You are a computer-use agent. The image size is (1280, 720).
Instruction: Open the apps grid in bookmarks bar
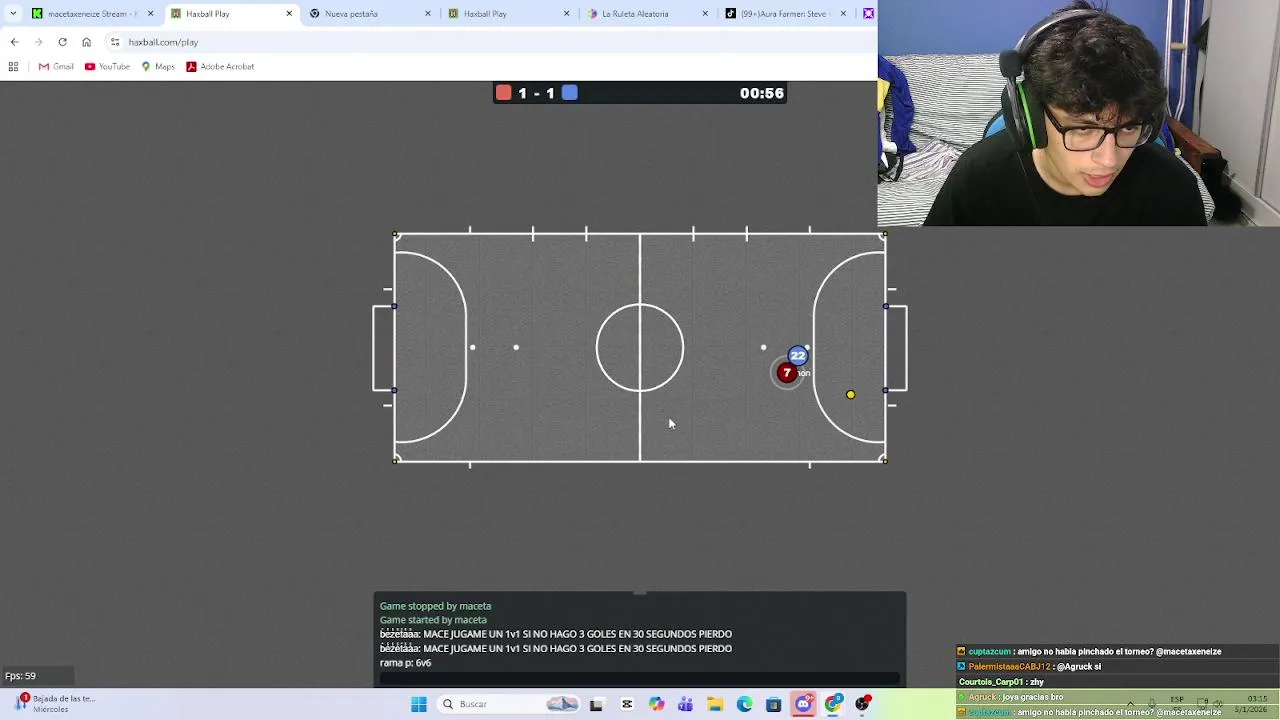coord(13,67)
